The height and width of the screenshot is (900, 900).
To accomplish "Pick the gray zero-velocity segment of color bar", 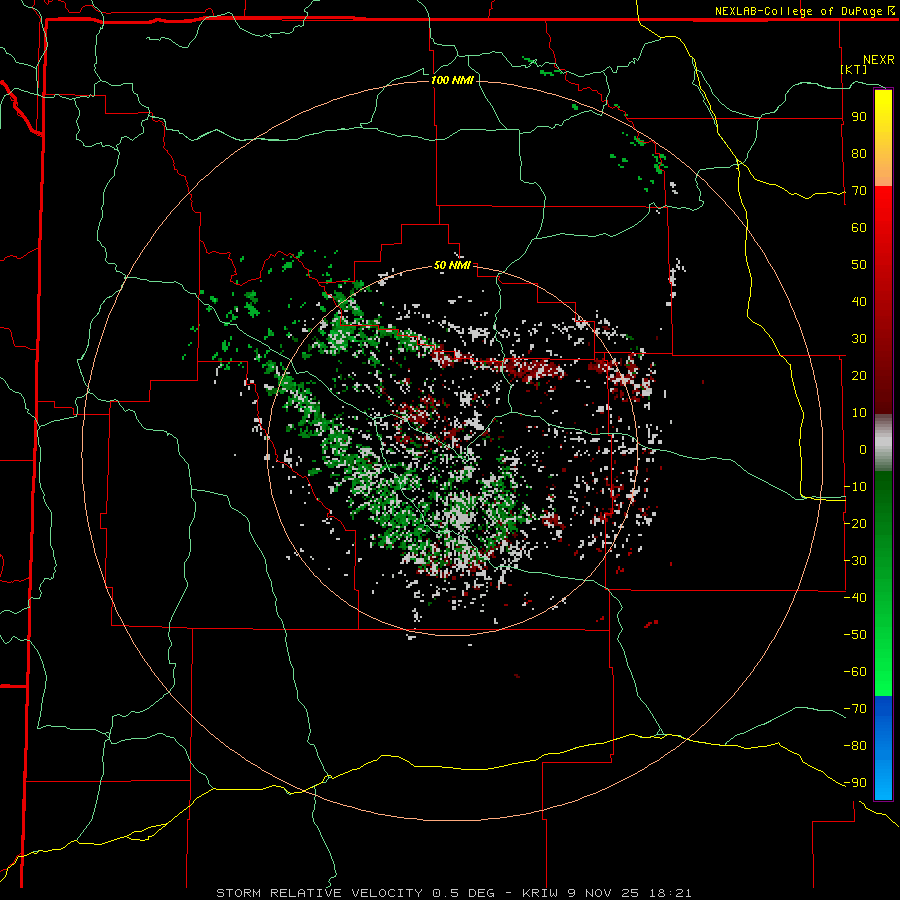I will tap(883, 443).
